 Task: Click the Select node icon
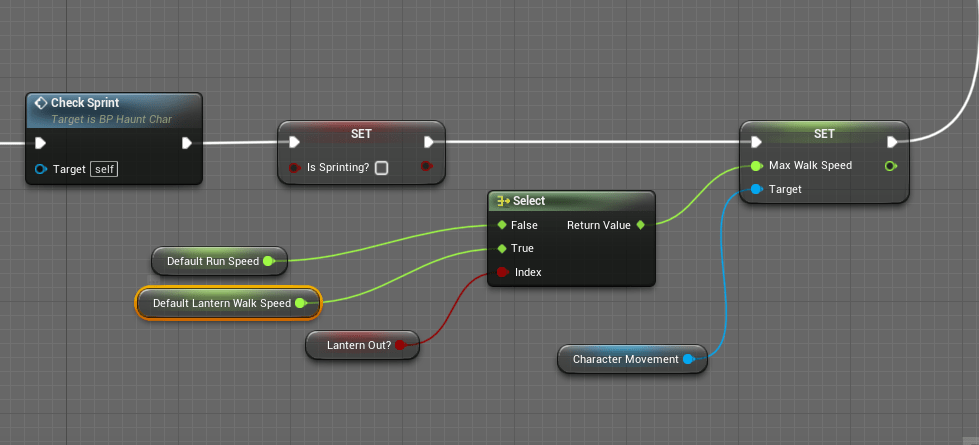[x=503, y=201]
